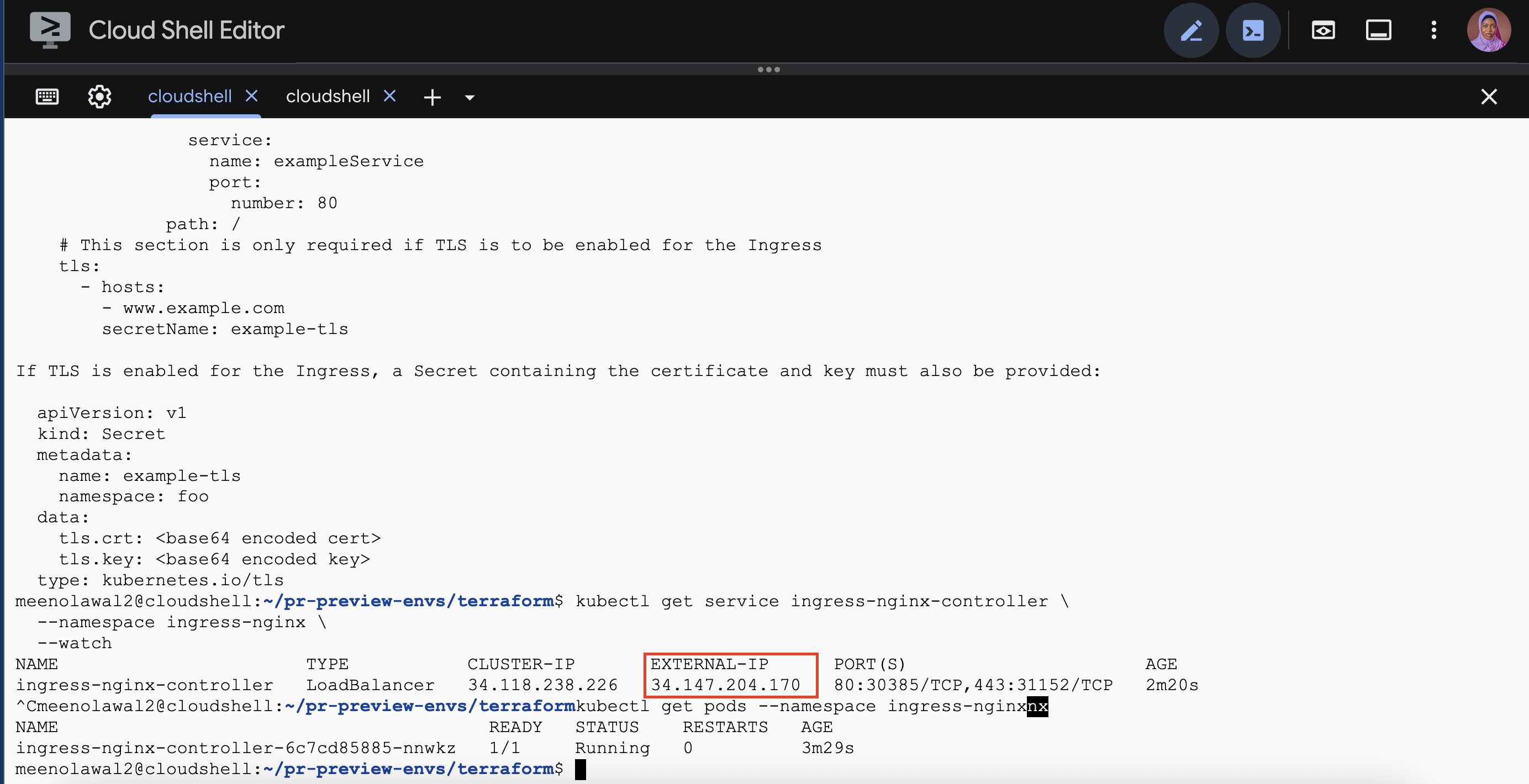Close the first cloudshell tab
Screen dimensions: 1529x784
point(252,96)
